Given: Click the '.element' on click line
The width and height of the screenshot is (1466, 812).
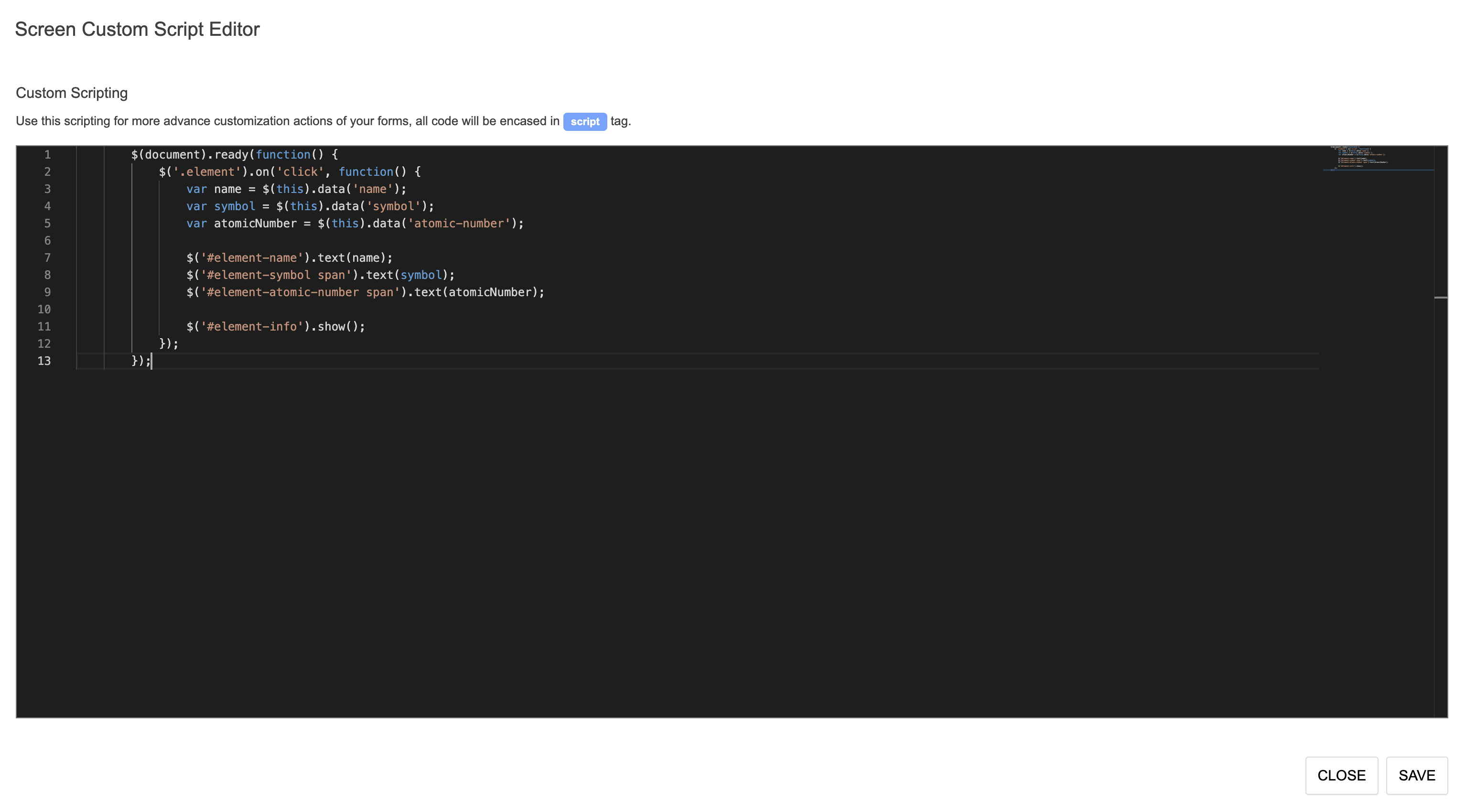Looking at the screenshot, I should coord(290,171).
